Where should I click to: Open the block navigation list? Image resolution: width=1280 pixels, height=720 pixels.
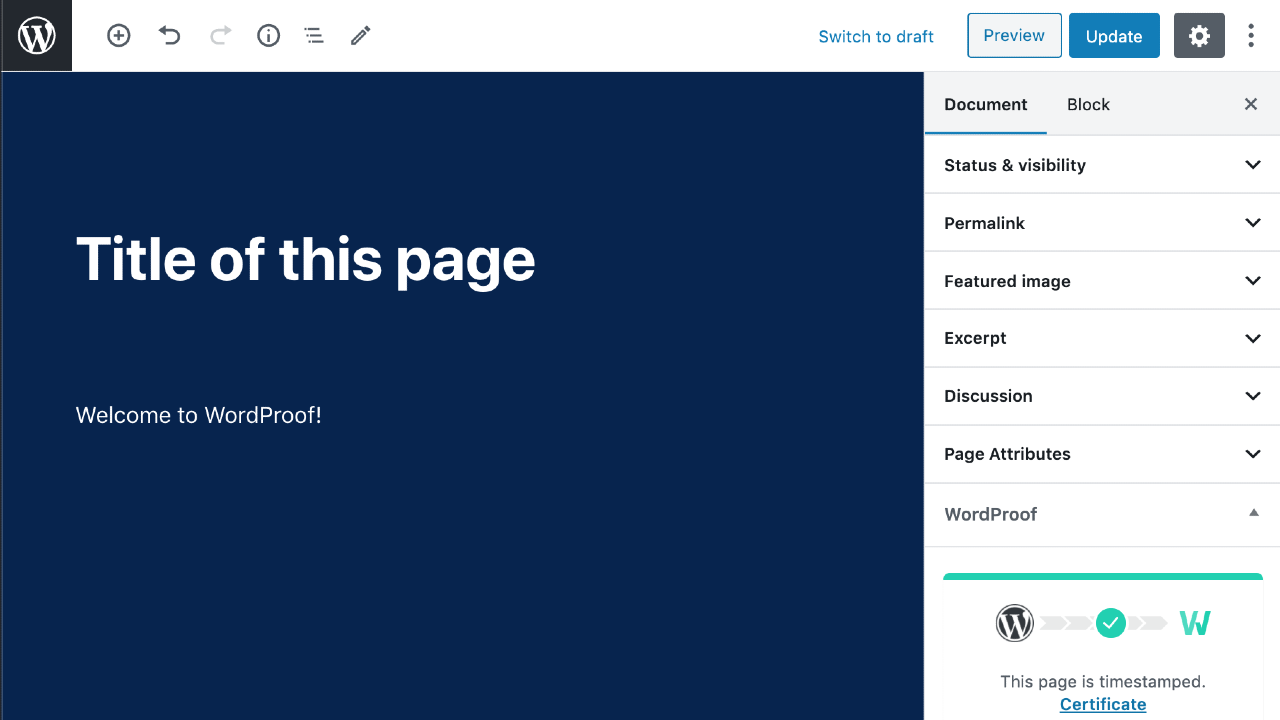click(x=314, y=36)
